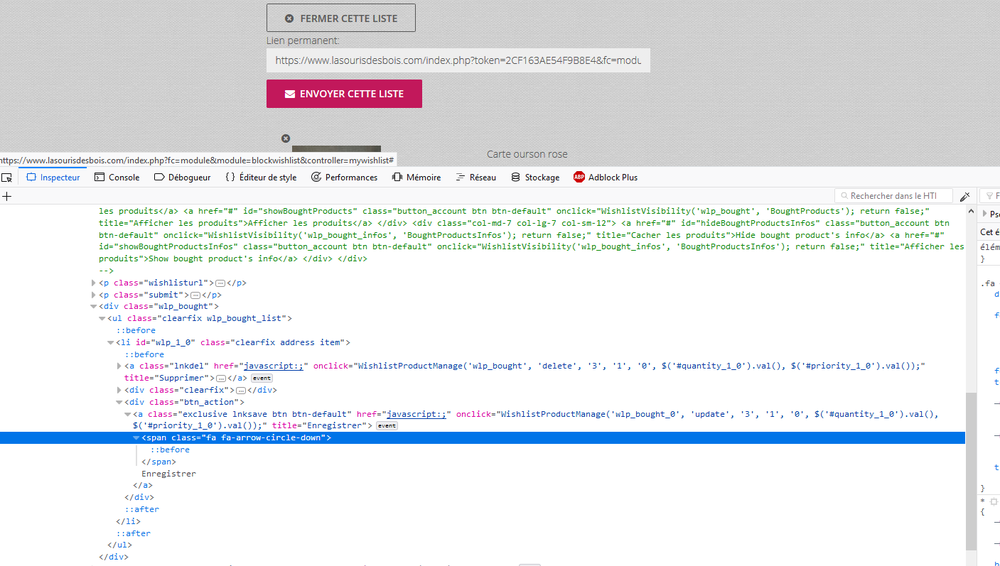Click the FERMER CETTE LISTE button
The width and height of the screenshot is (1000, 566).
coord(341,18)
